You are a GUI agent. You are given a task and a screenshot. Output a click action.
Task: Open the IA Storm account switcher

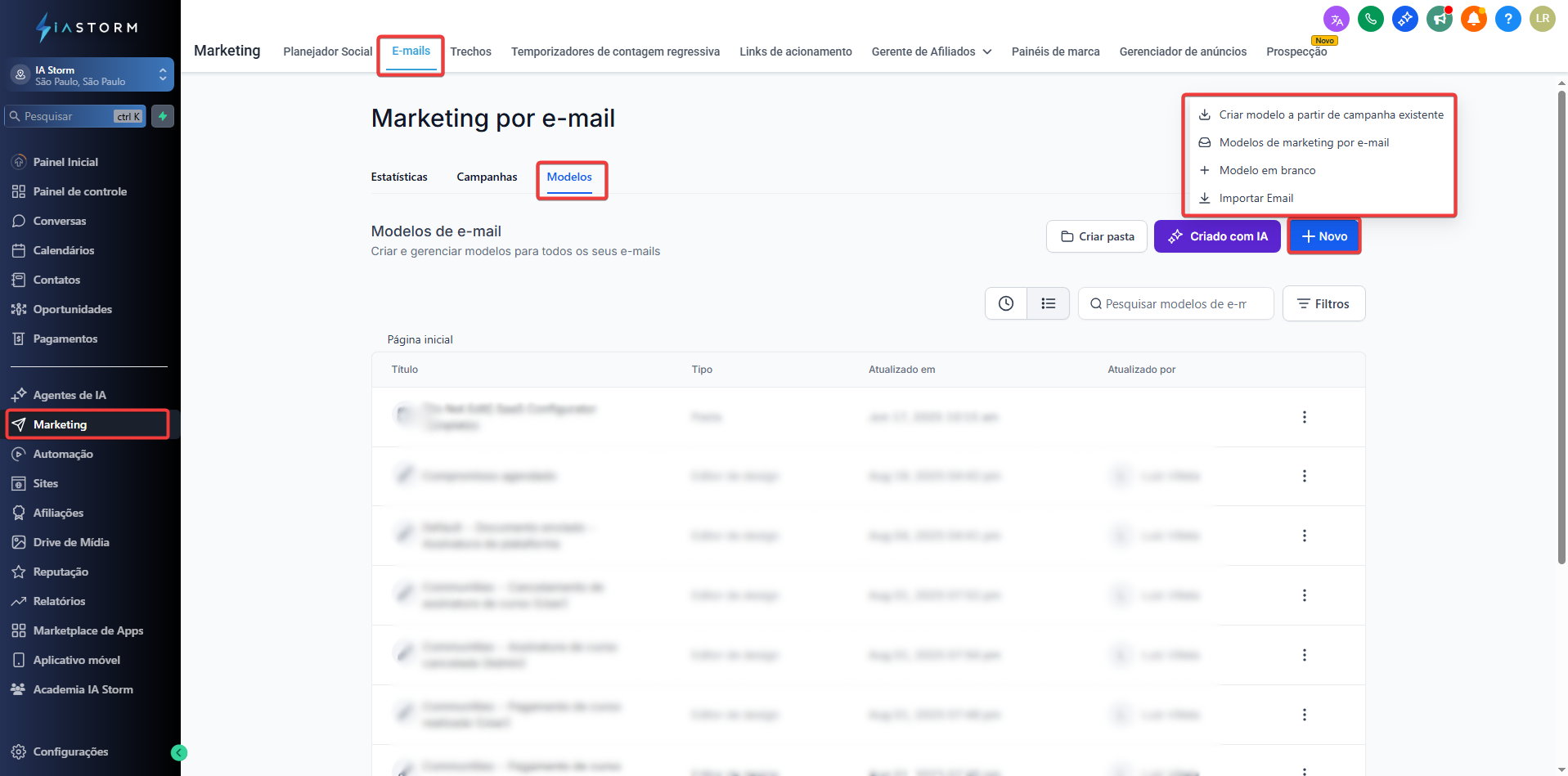pos(92,75)
